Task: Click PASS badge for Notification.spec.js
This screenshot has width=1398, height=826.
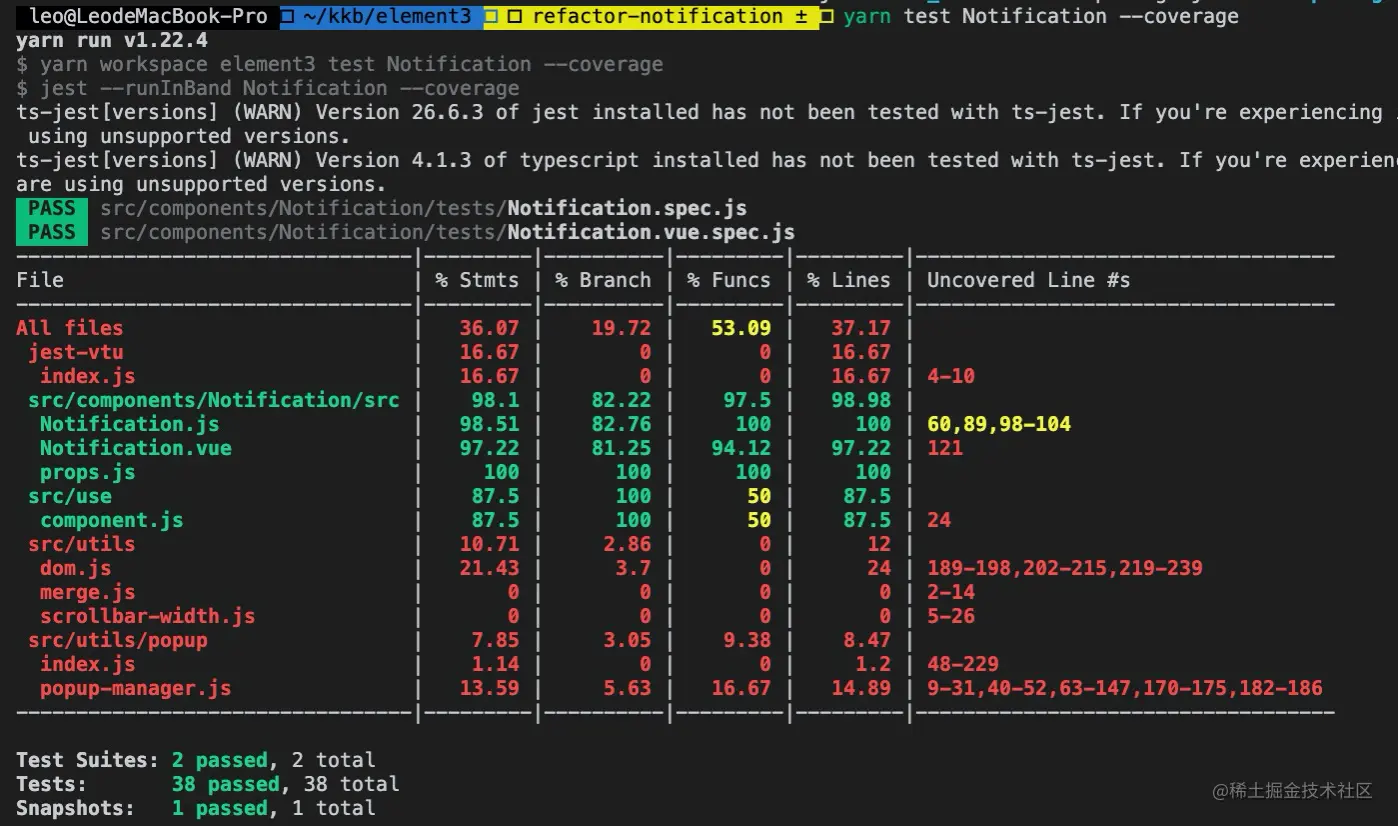Action: click(52, 208)
